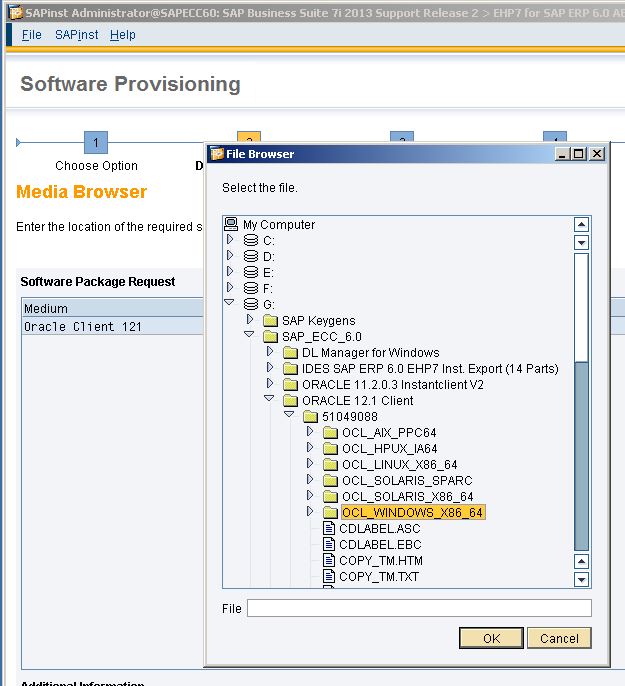Select the D: drive icon
This screenshot has width=625, height=686.
(251, 256)
